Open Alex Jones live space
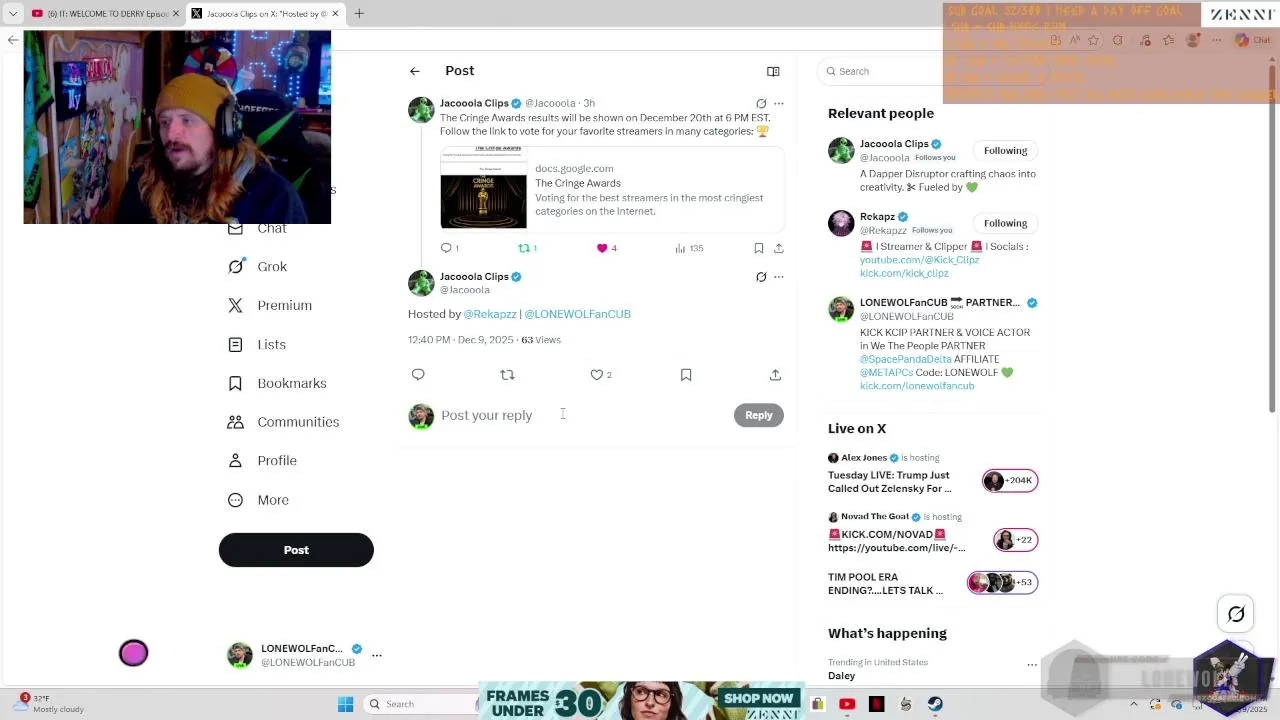This screenshot has height=720, width=1280. point(933,474)
